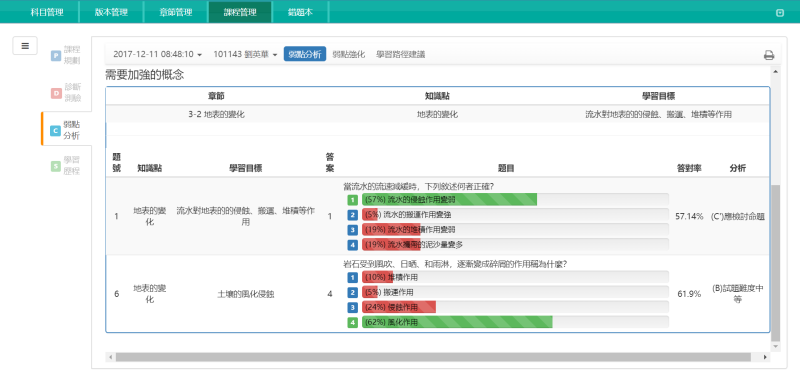Click the D icon for 診斷測驗

point(56,93)
